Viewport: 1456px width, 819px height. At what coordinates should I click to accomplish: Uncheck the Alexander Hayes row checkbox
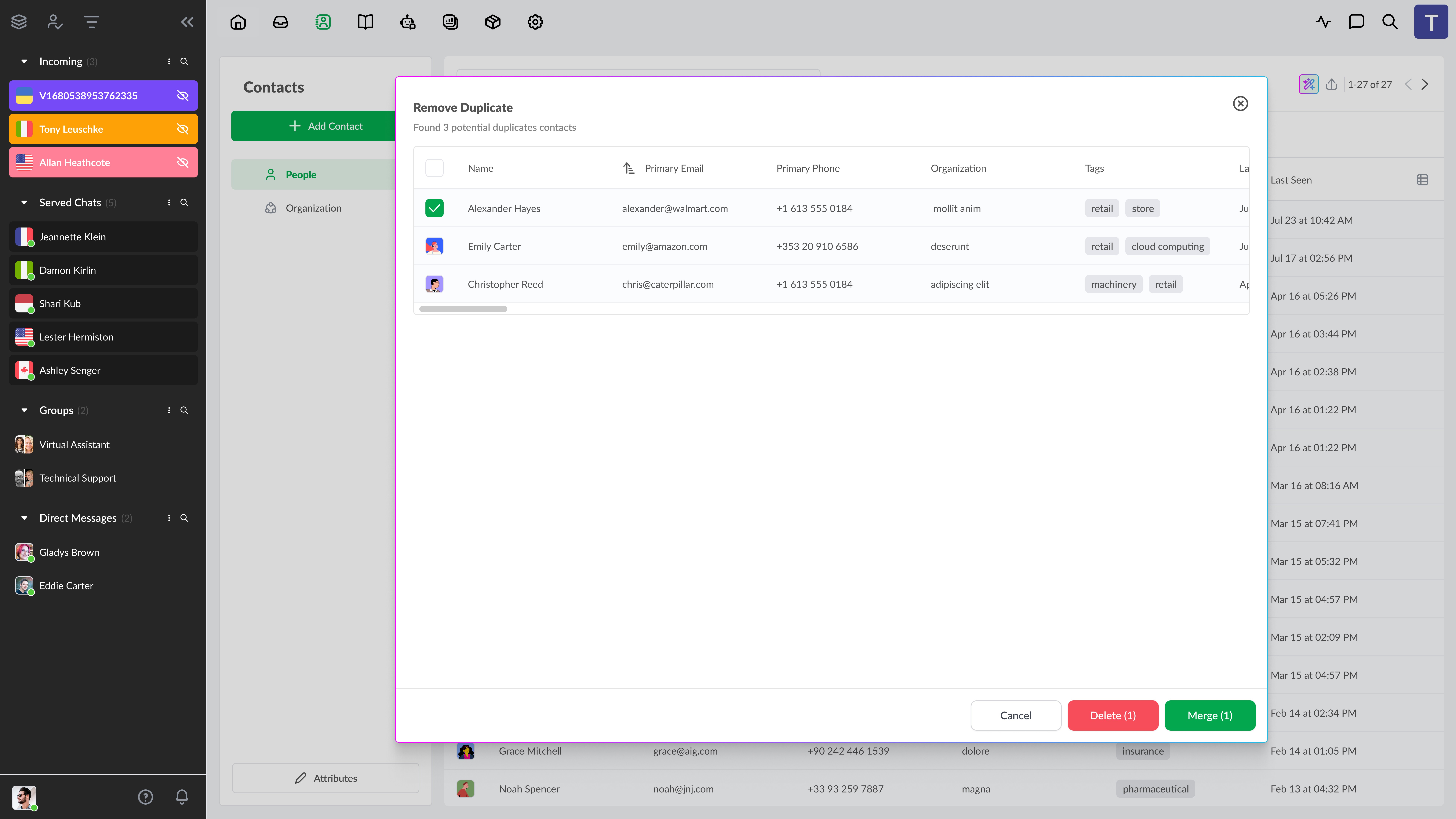coord(434,208)
